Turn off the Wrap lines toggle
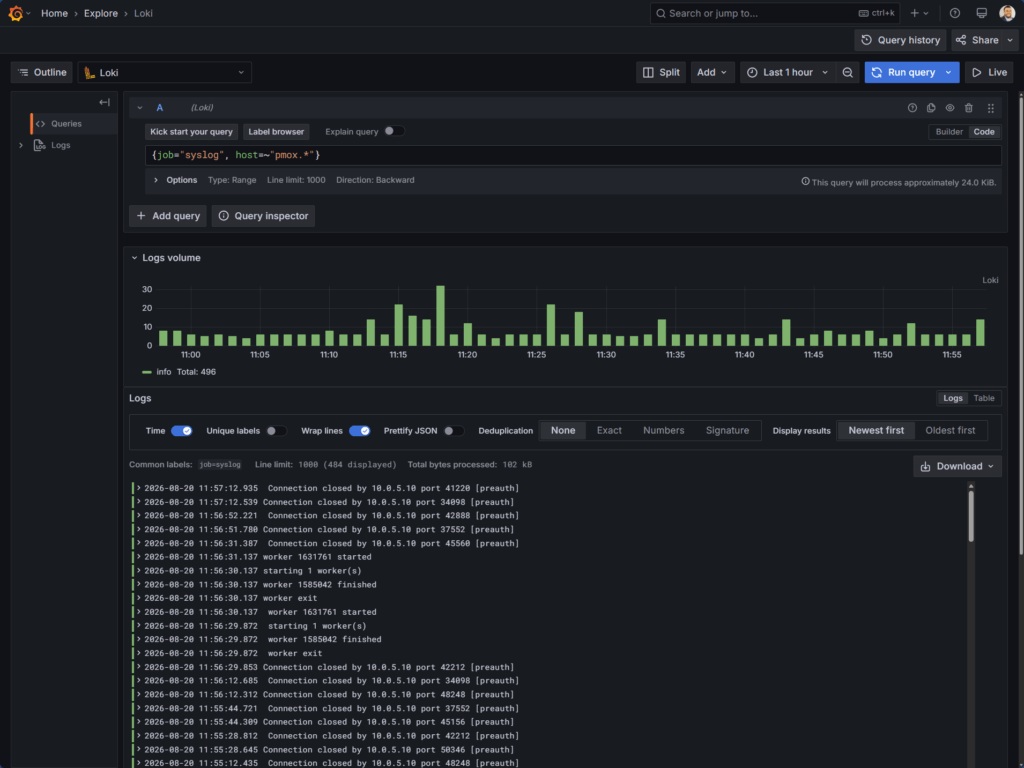 pyautogui.click(x=359, y=430)
